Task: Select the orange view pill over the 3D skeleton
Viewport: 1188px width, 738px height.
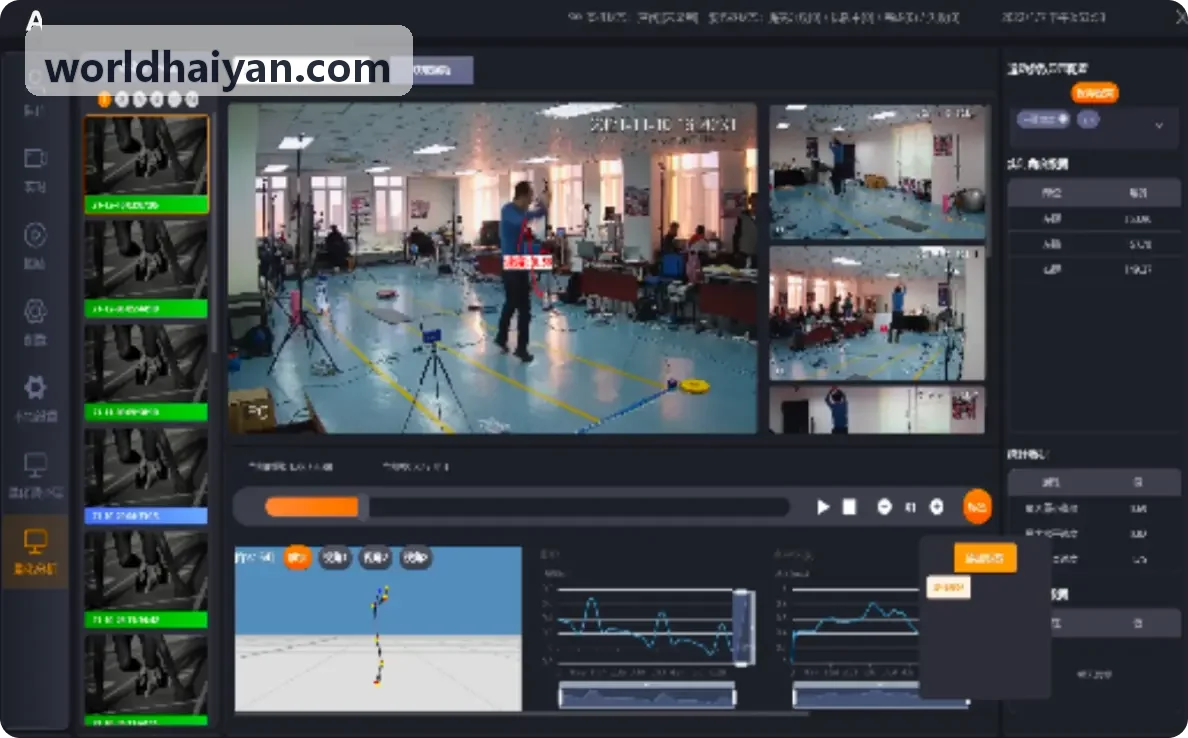Action: [x=297, y=558]
